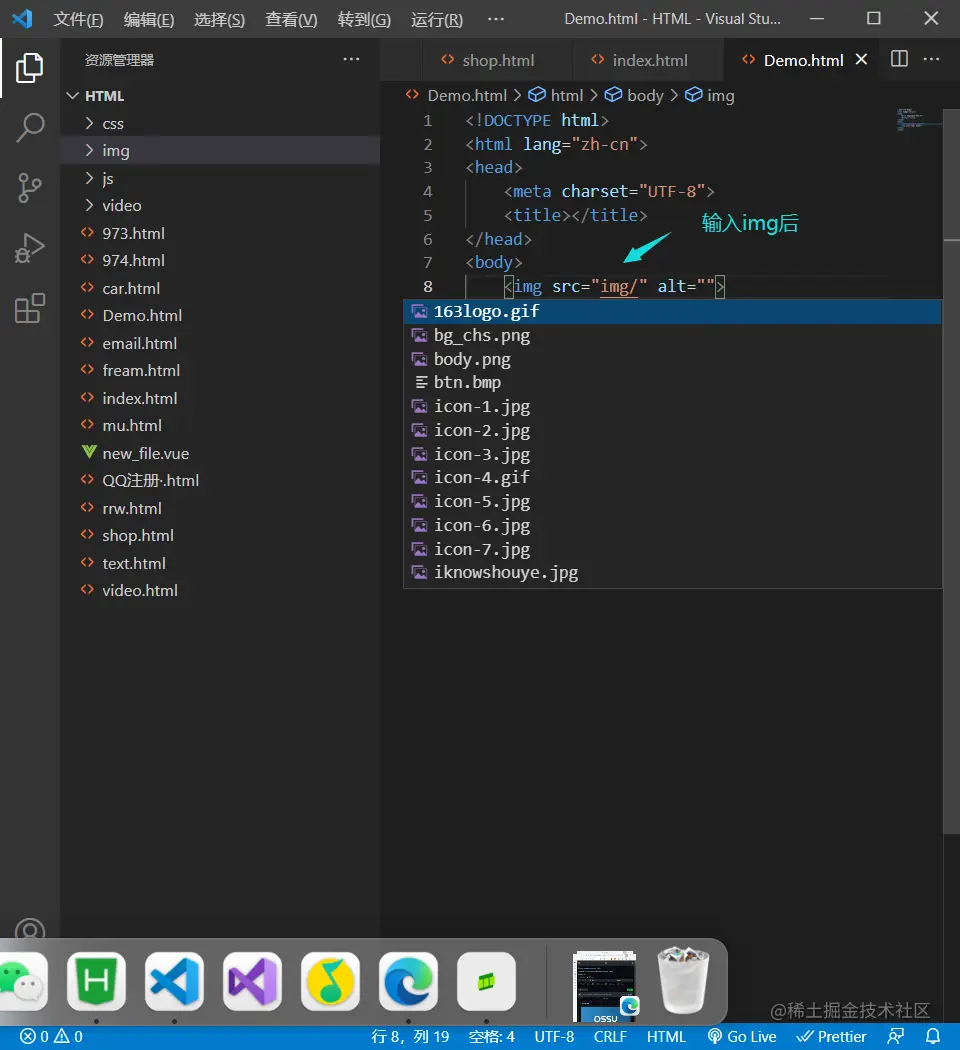The width and height of the screenshot is (960, 1050).
Task: Close the Demo.html tab
Action: tap(861, 60)
